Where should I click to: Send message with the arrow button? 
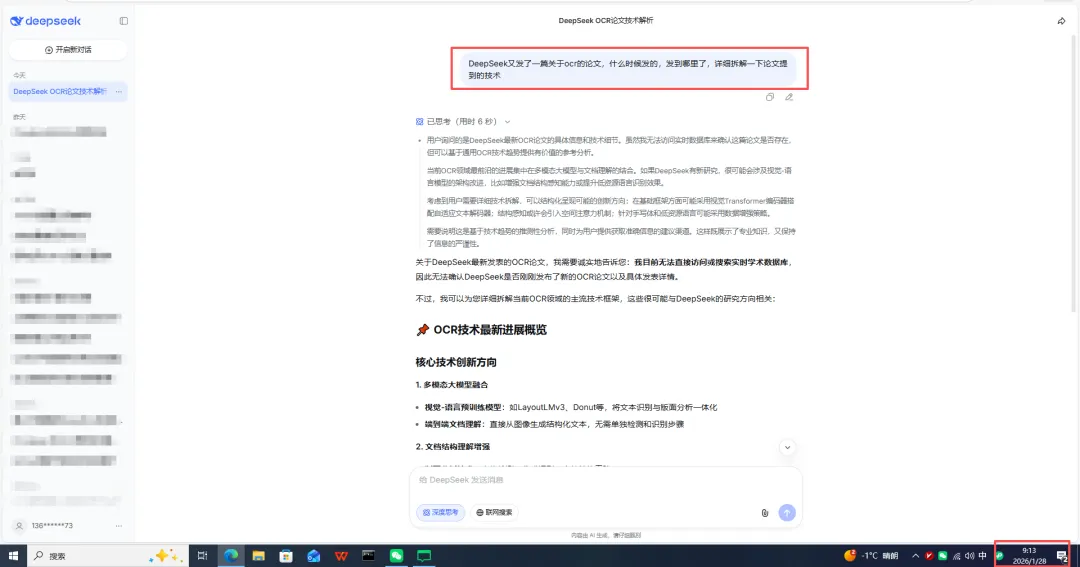(787, 513)
